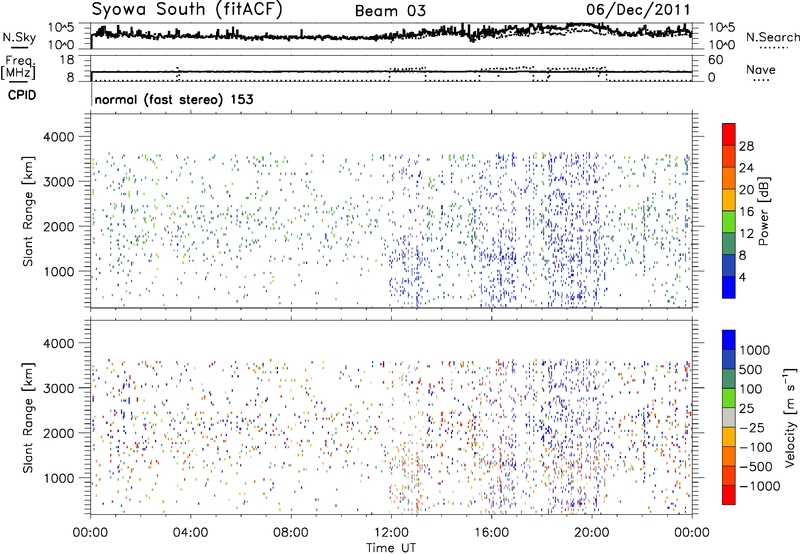Click the "Slant Range [km]" label of the power panel
This screenshot has width=800, height=554.
[28, 211]
